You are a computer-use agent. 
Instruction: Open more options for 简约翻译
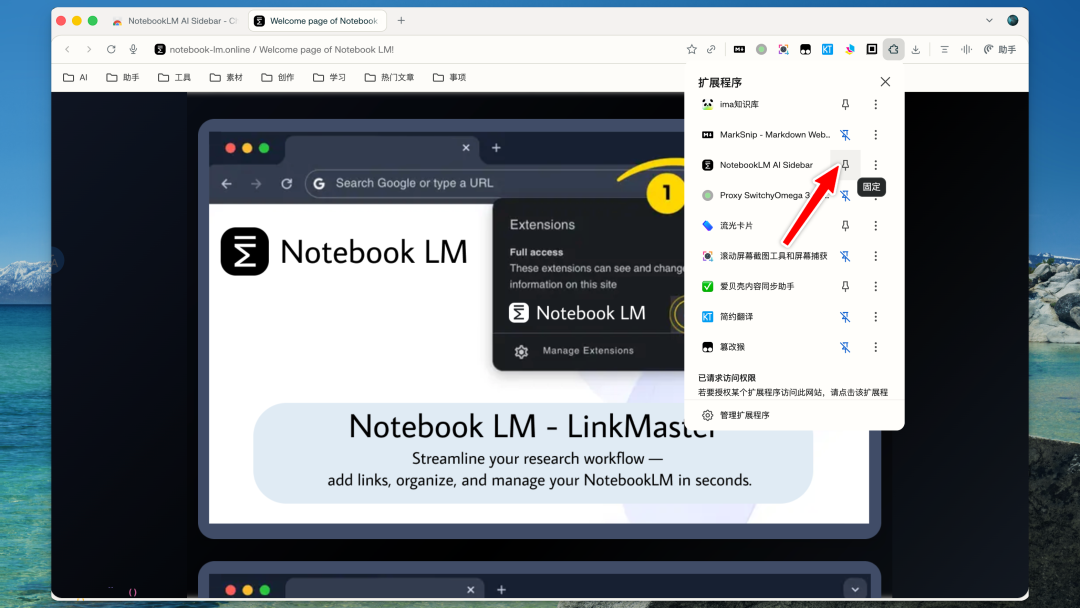[x=875, y=317]
